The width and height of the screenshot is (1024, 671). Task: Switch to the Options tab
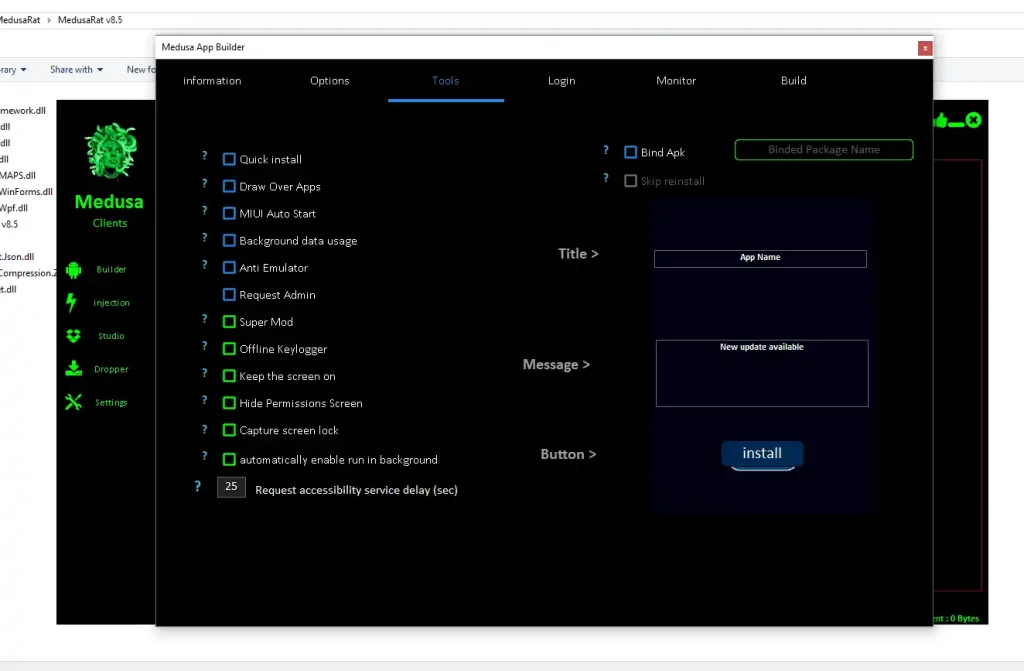pos(330,81)
